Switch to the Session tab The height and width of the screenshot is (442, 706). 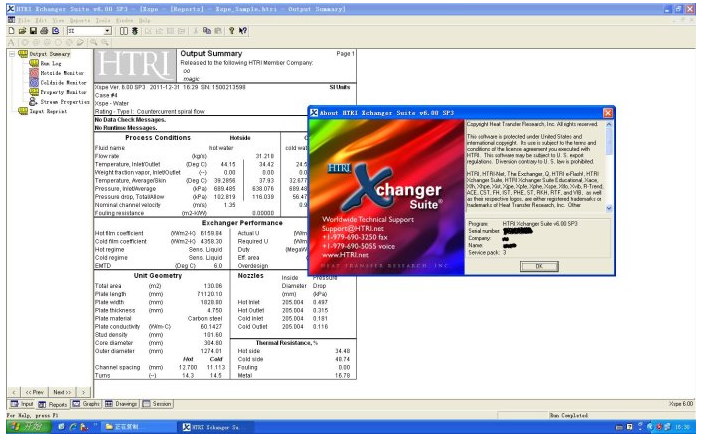pos(157,404)
